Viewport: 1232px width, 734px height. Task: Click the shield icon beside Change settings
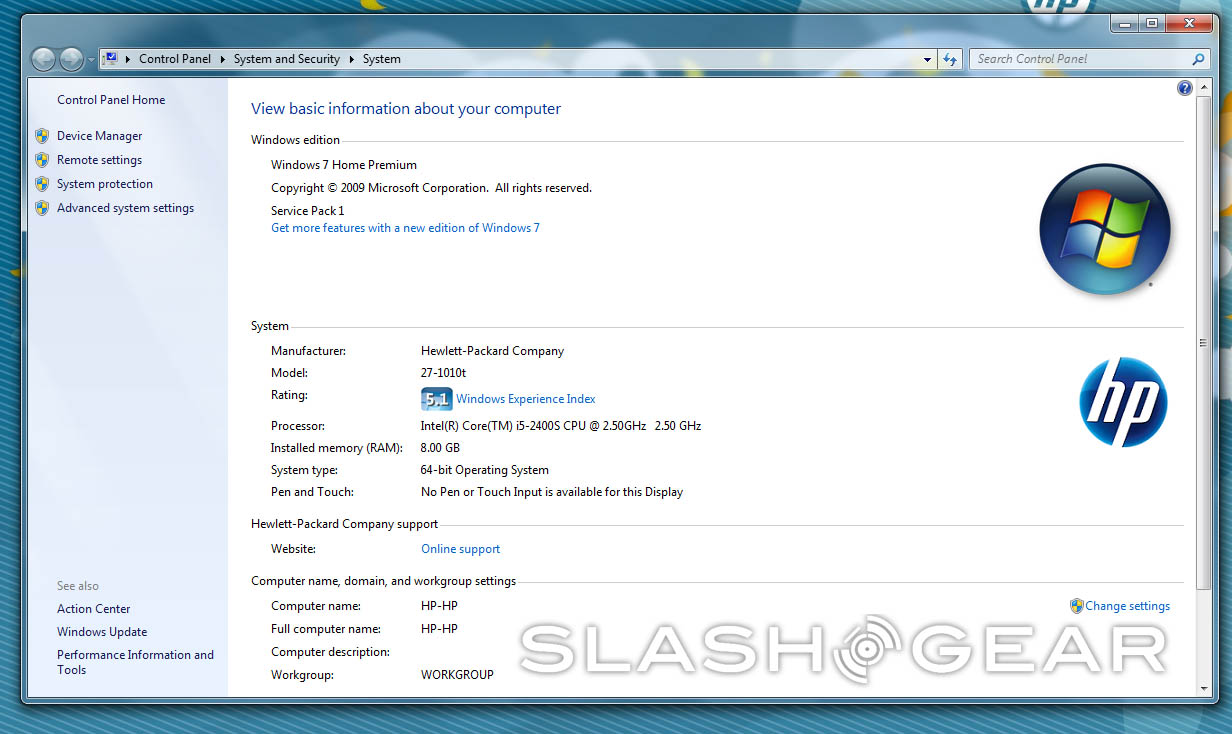(1076, 606)
